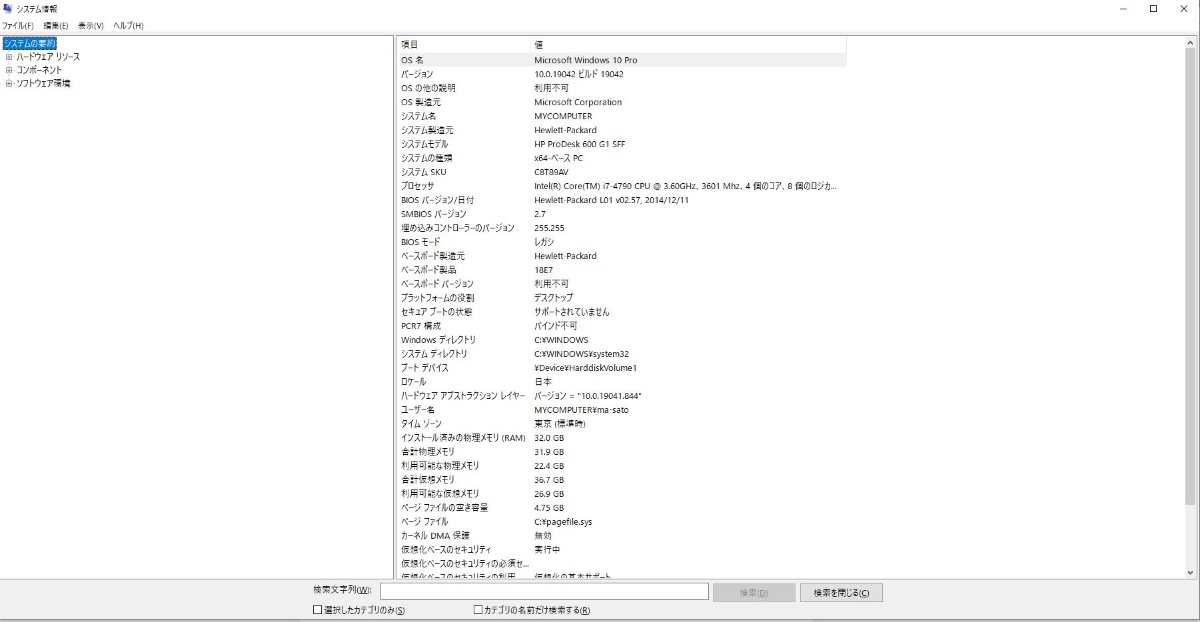Select ロケール row label
The height and width of the screenshot is (622, 1200).
(x=413, y=382)
